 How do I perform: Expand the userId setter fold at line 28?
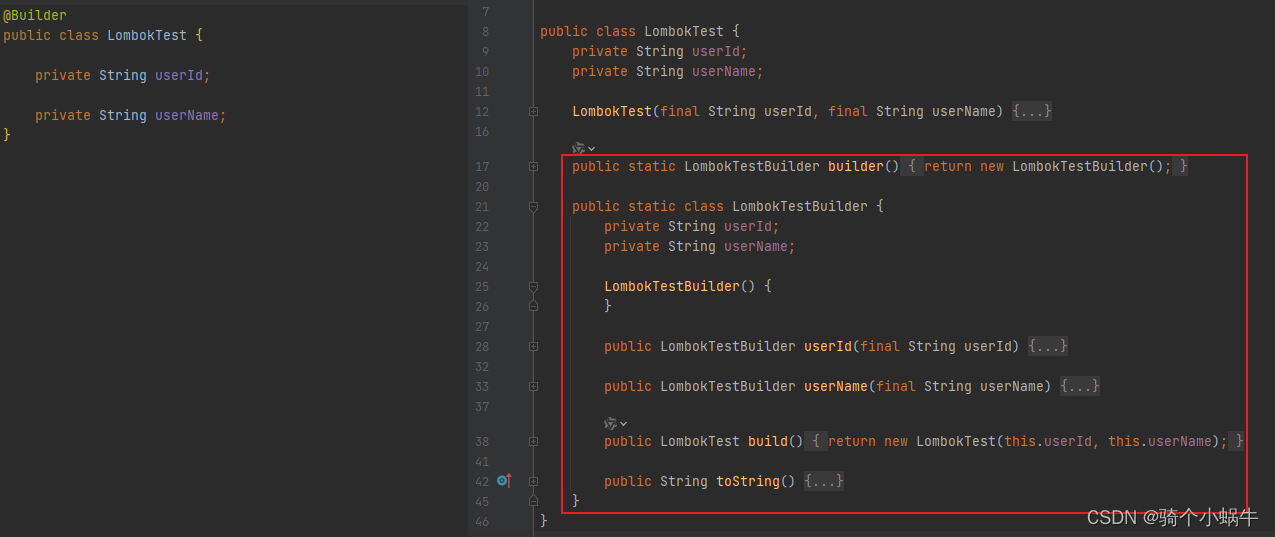point(533,347)
